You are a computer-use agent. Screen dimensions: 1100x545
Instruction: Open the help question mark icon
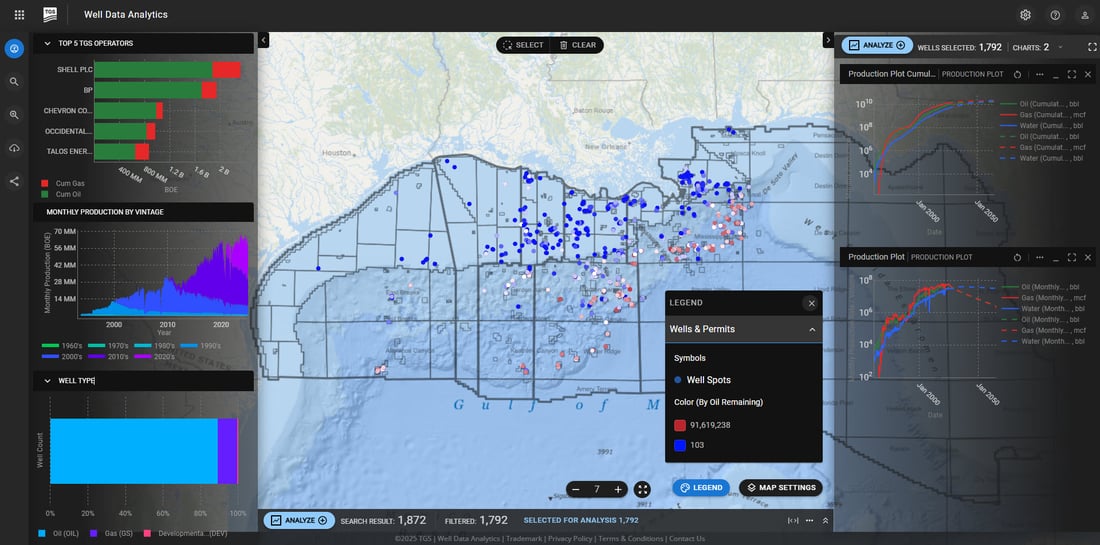1055,15
